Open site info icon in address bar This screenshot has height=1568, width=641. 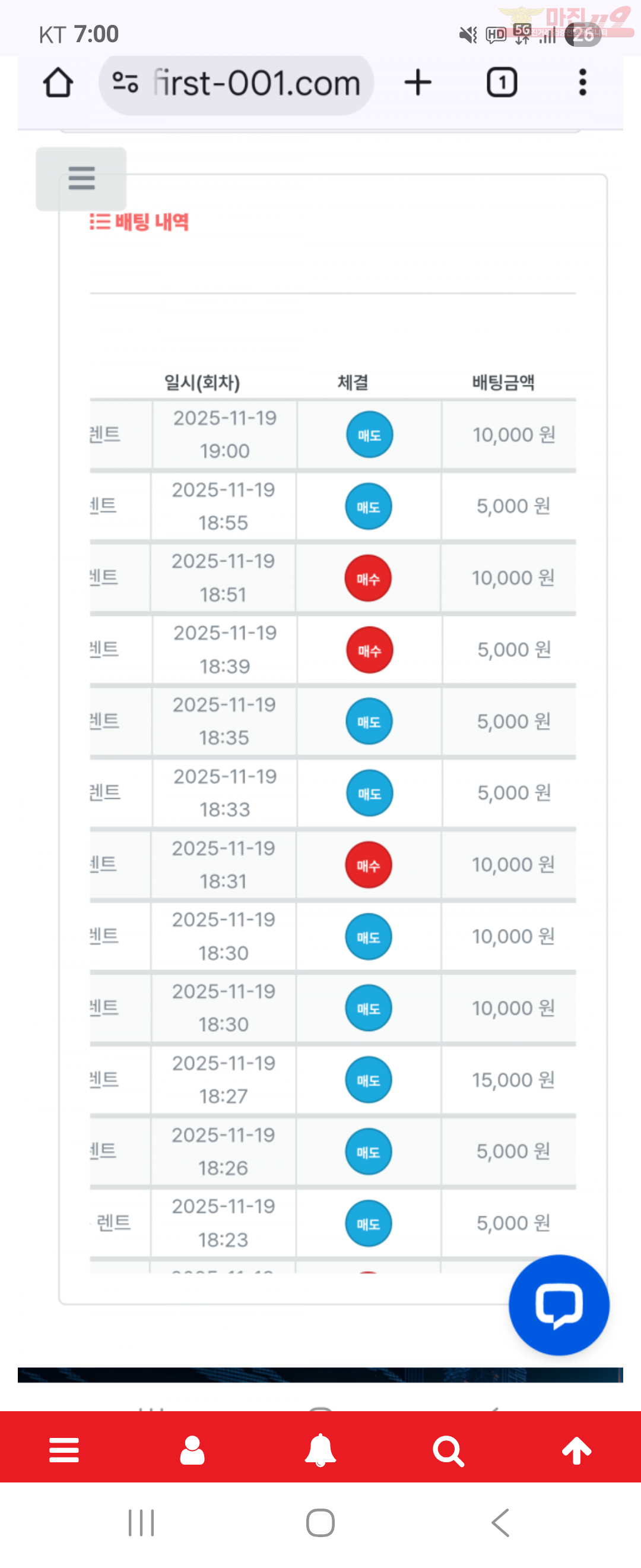pos(125,83)
